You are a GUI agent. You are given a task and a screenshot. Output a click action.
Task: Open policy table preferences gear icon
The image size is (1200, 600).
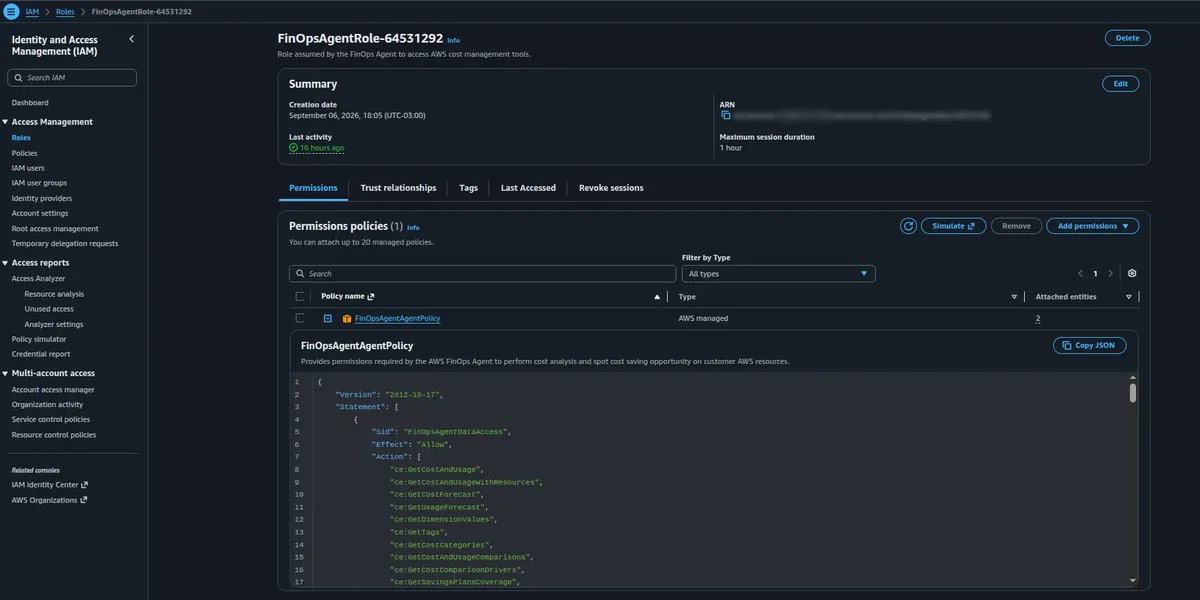tap(1132, 273)
